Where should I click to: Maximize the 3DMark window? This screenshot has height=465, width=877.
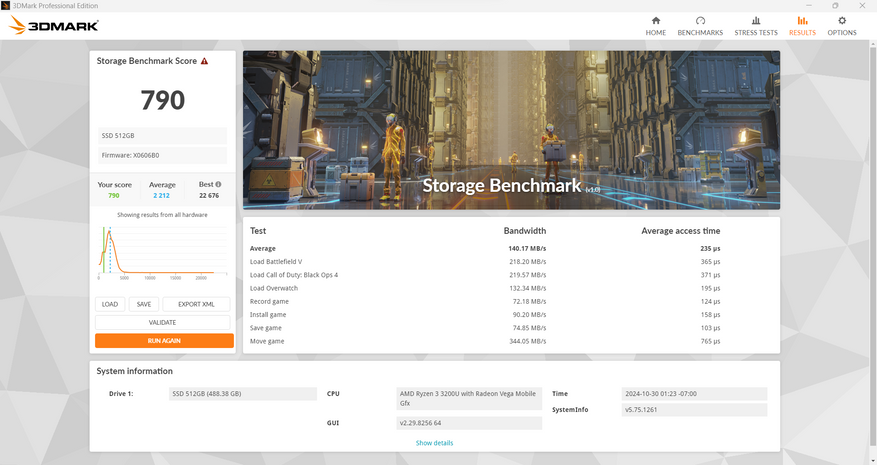pyautogui.click(x=835, y=5)
